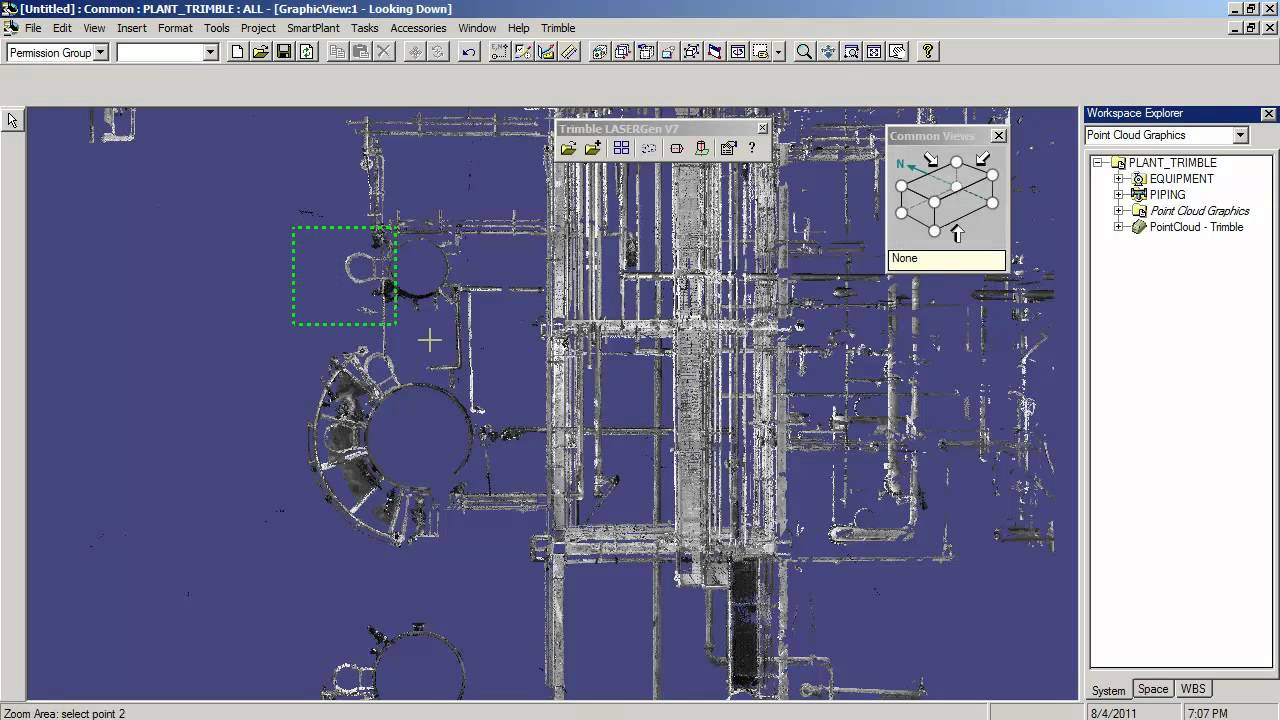
Task: Select the PLANT_TRIMBLE root item
Action: pyautogui.click(x=1172, y=163)
